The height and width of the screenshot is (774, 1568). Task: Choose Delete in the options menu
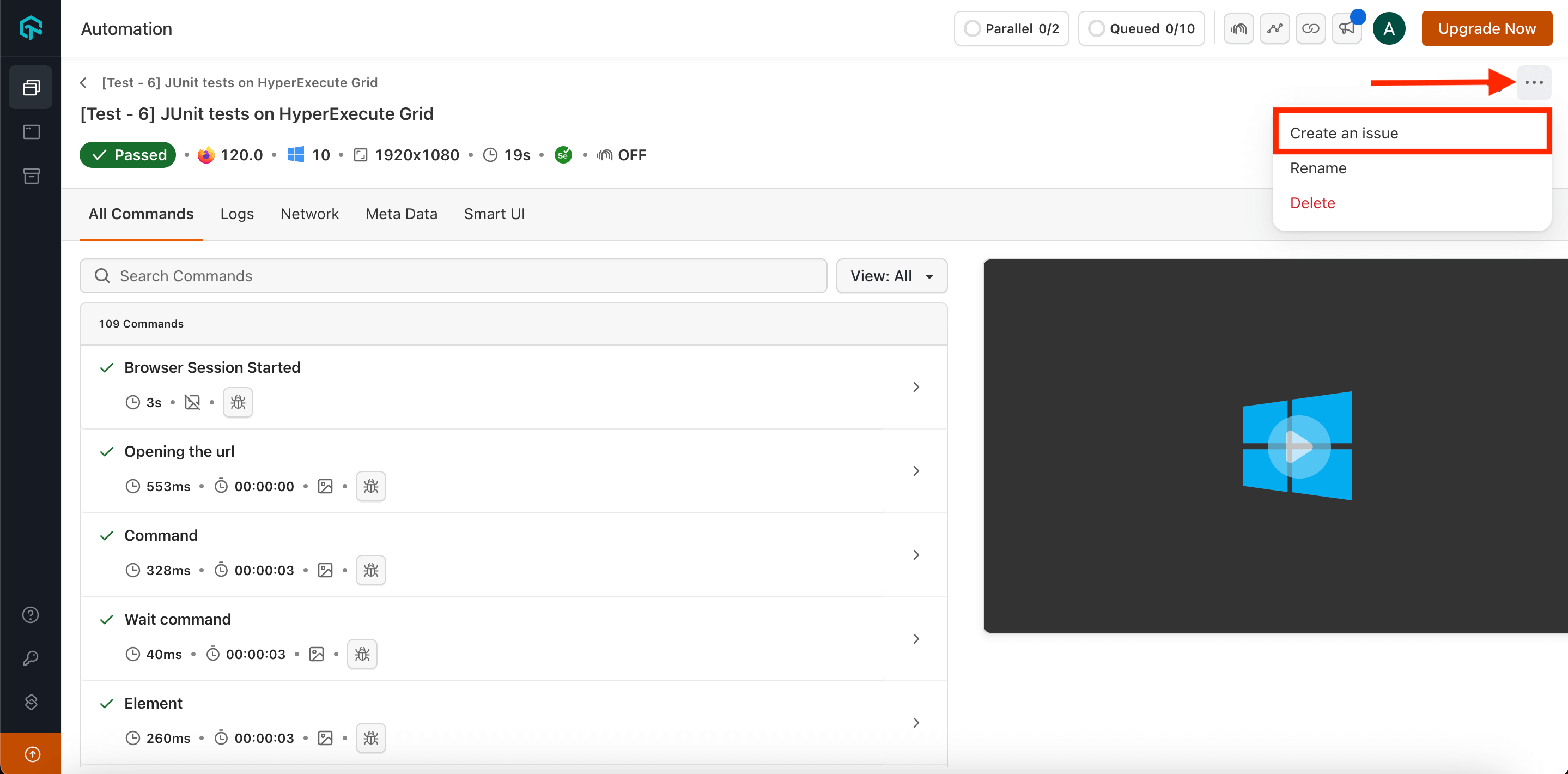(x=1312, y=203)
